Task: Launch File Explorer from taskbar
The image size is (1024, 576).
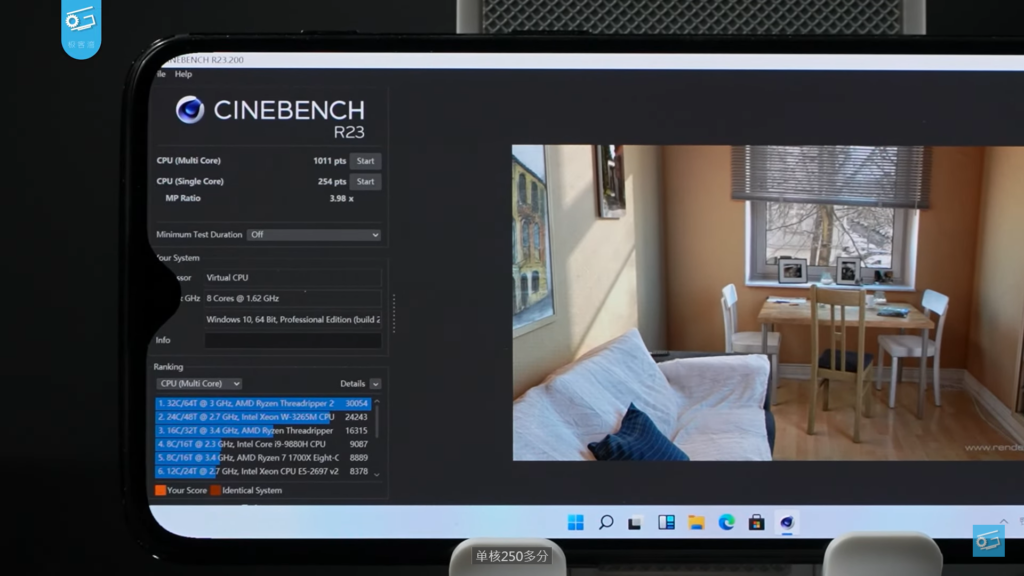Action: 696,522
